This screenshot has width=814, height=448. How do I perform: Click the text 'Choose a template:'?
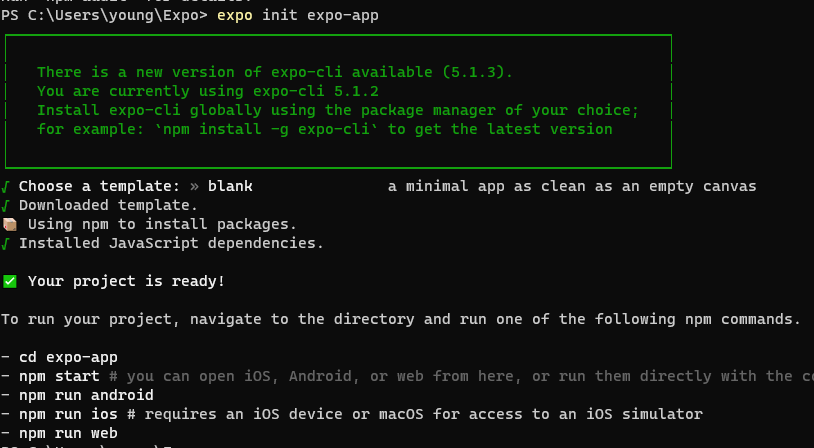click(99, 186)
